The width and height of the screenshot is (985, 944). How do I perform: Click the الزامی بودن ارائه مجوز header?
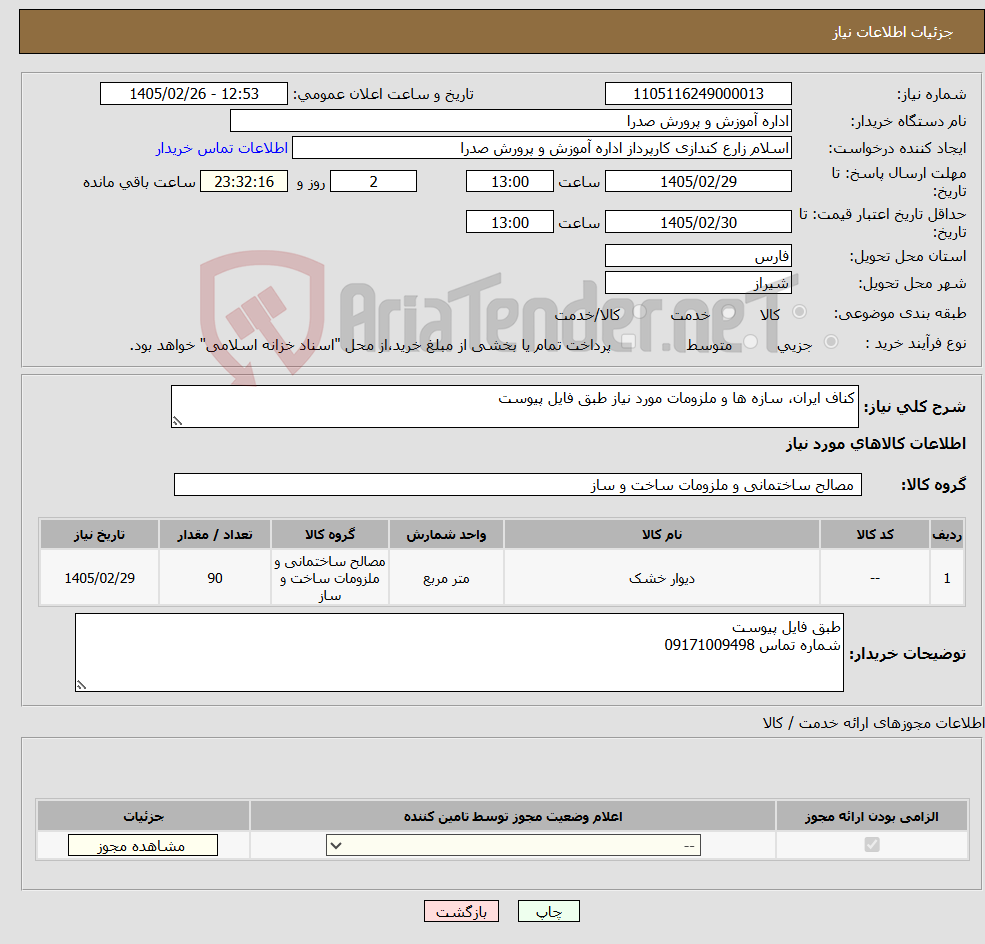(871, 817)
